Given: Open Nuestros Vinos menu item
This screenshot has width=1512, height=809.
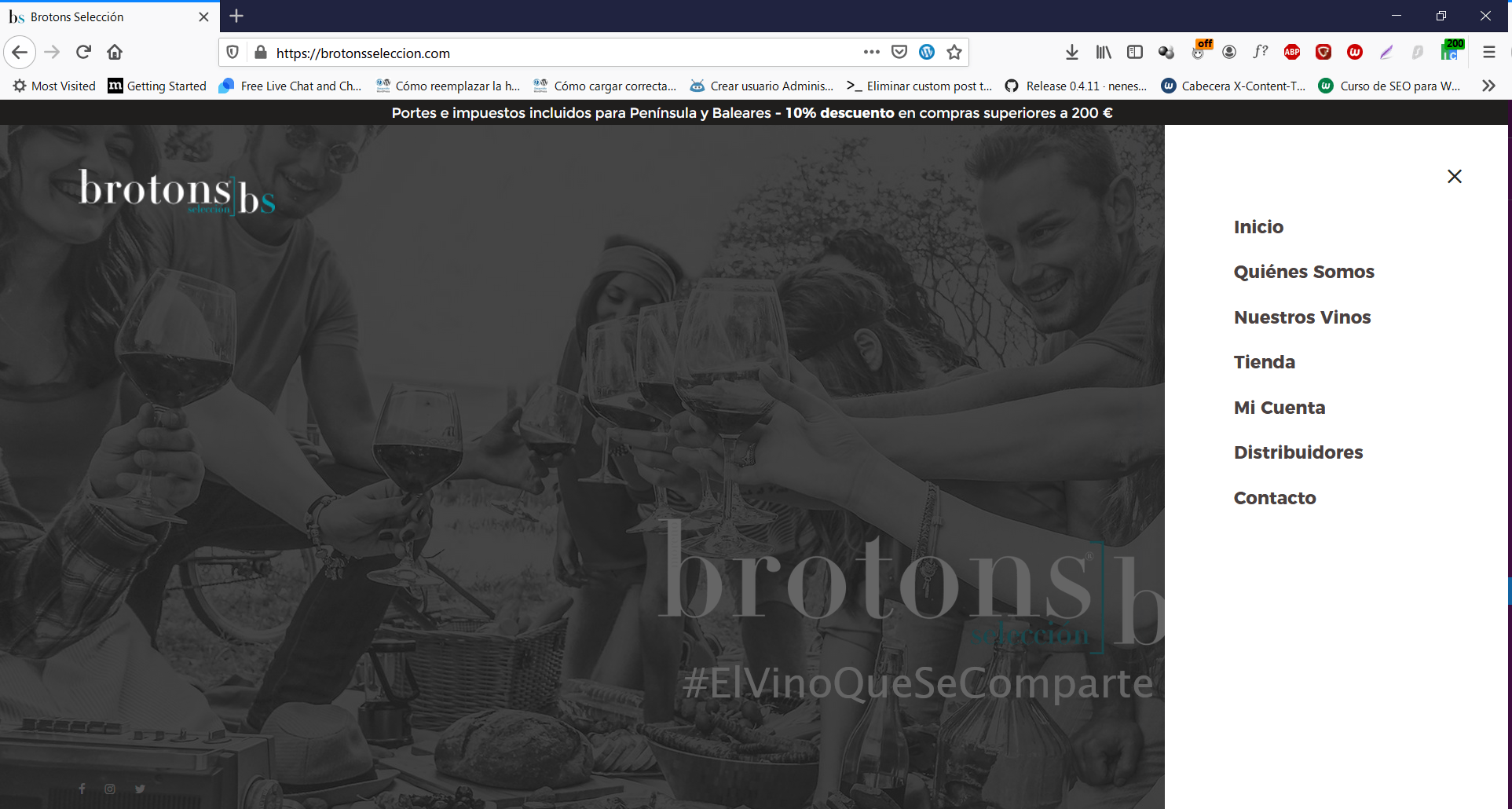Looking at the screenshot, I should (x=1302, y=317).
